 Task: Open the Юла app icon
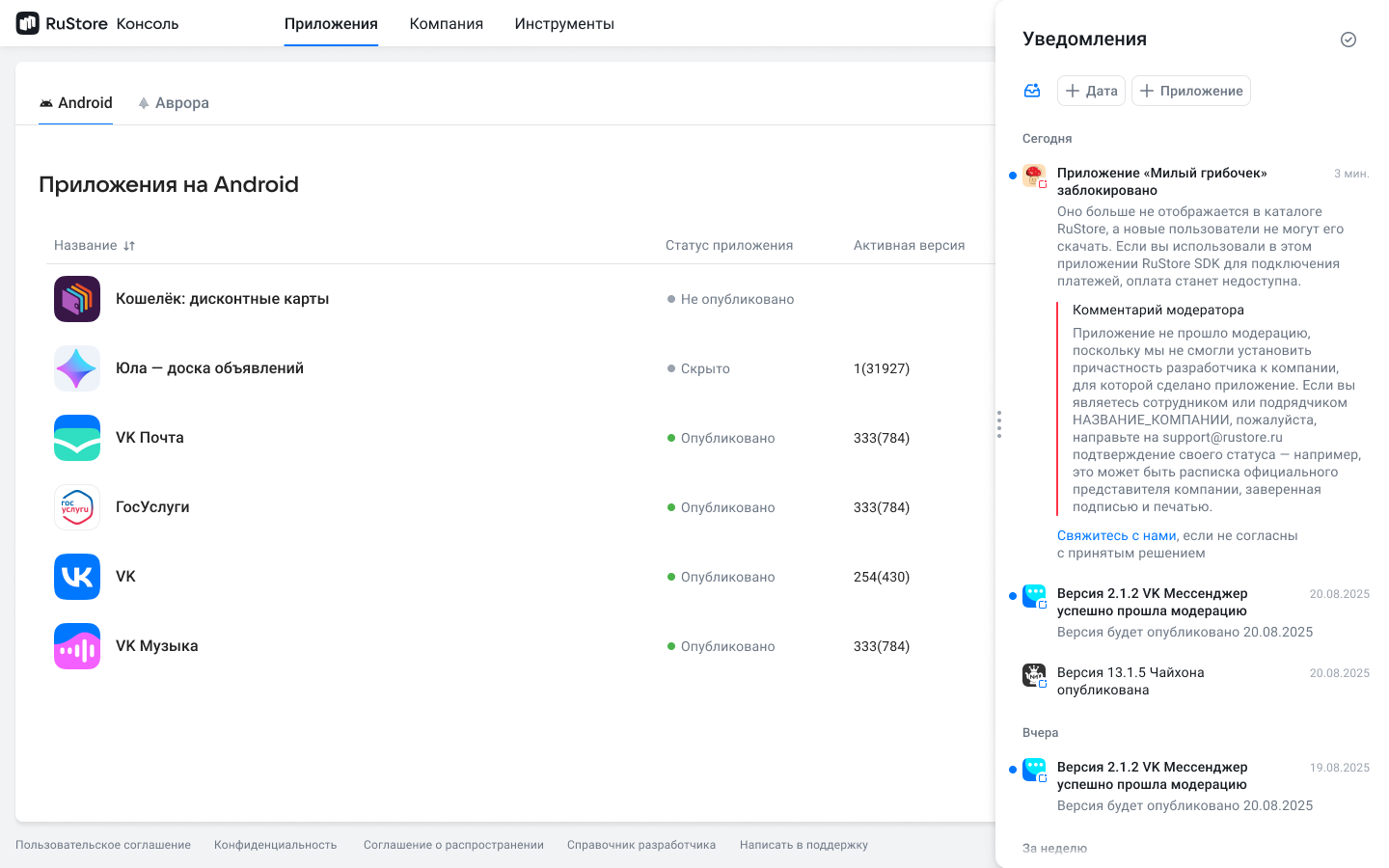coord(77,368)
